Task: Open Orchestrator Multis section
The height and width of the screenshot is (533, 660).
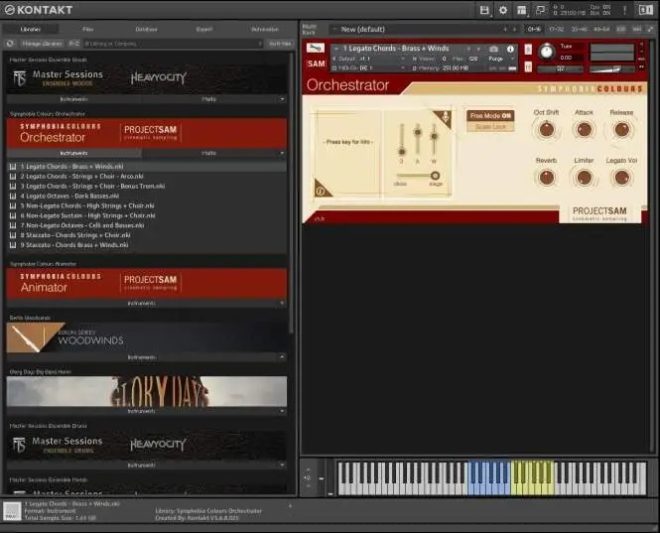Action: (209, 153)
